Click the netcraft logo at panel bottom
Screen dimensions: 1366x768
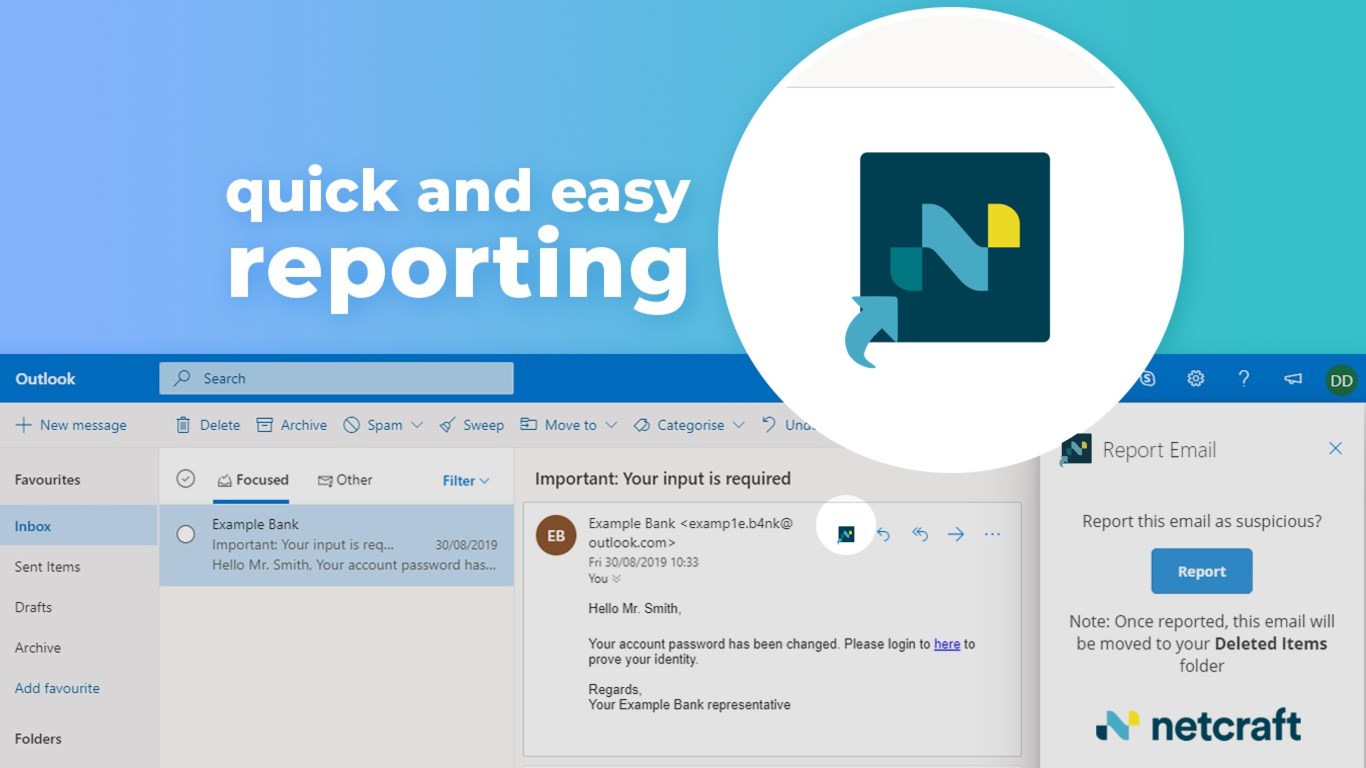(1198, 725)
